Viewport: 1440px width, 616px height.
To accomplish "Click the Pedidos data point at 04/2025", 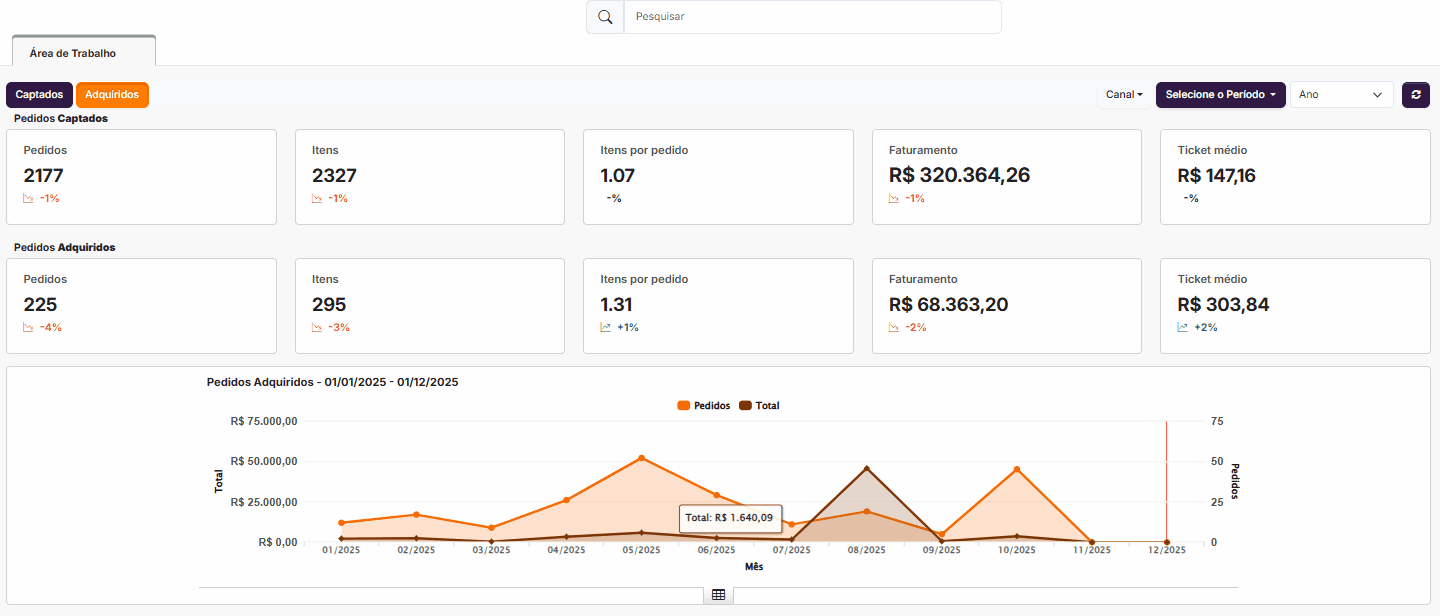I will coord(566,500).
